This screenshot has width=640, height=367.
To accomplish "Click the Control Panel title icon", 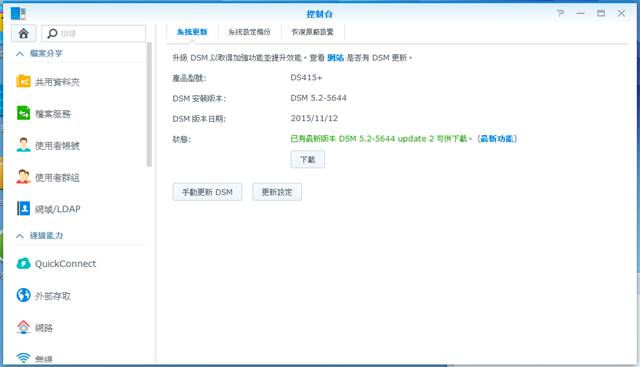I will pyautogui.click(x=18, y=13).
